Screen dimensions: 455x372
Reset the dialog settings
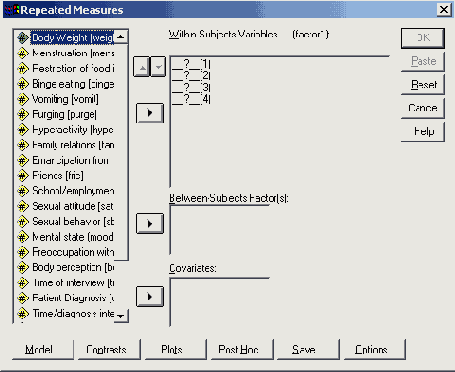pos(423,85)
